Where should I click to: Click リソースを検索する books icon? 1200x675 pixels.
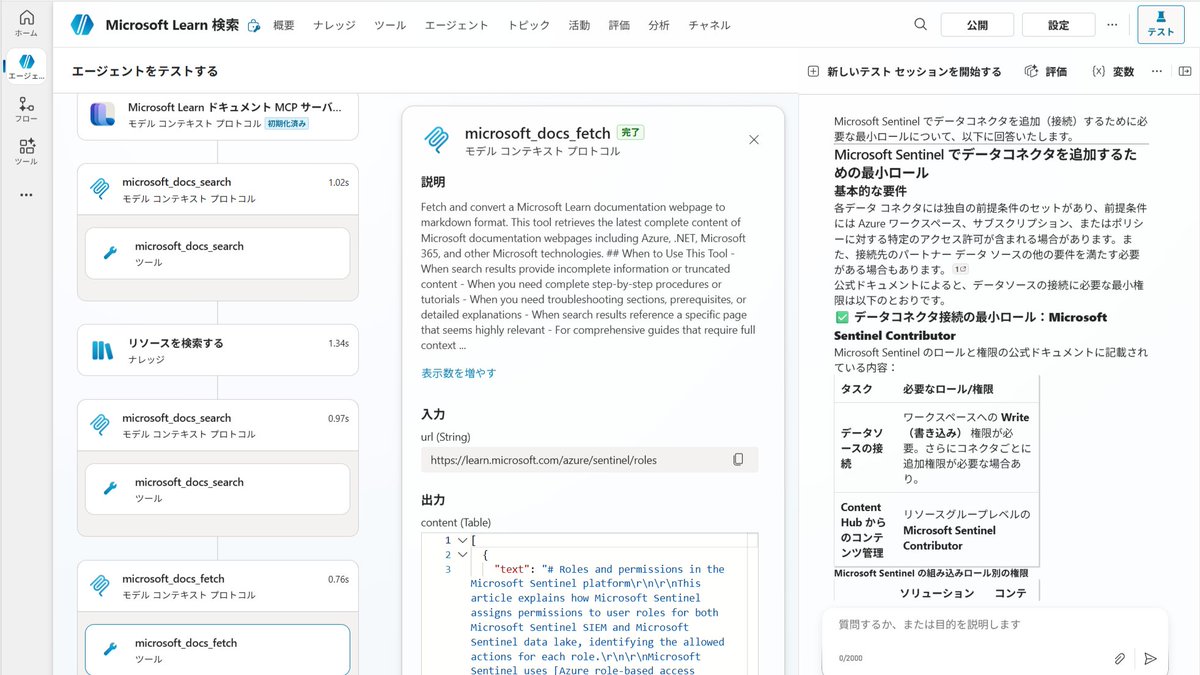[x=103, y=350]
